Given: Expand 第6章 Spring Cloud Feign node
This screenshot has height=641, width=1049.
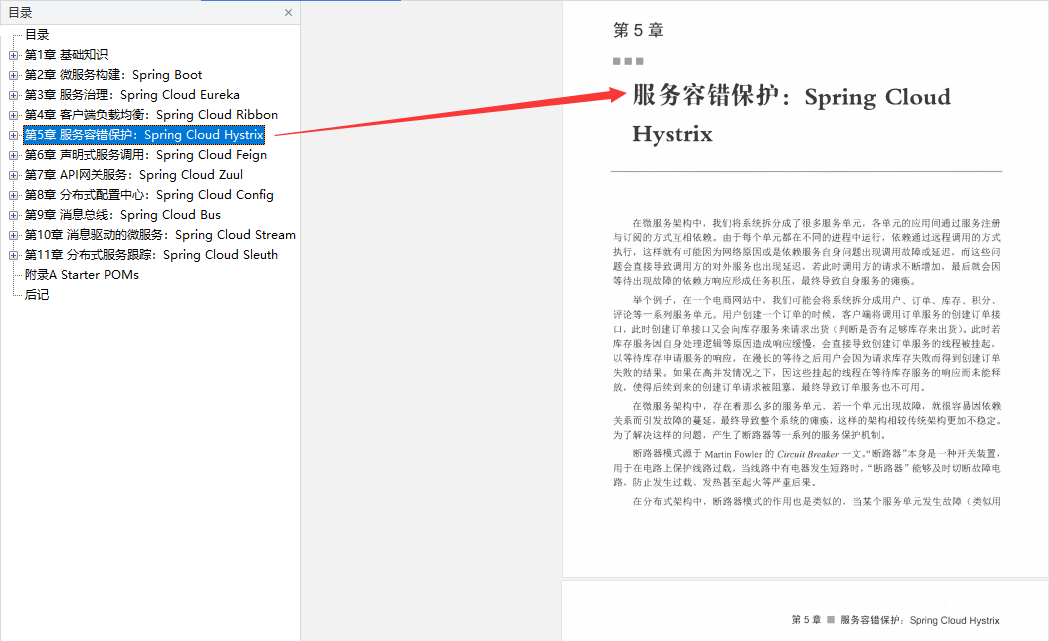Looking at the screenshot, I should click(x=13, y=155).
